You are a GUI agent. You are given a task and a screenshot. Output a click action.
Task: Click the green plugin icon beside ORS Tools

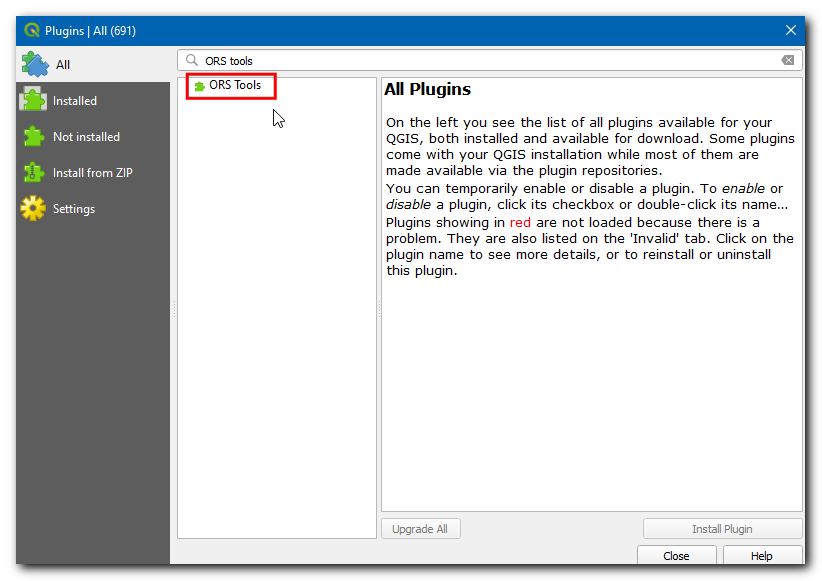[200, 86]
